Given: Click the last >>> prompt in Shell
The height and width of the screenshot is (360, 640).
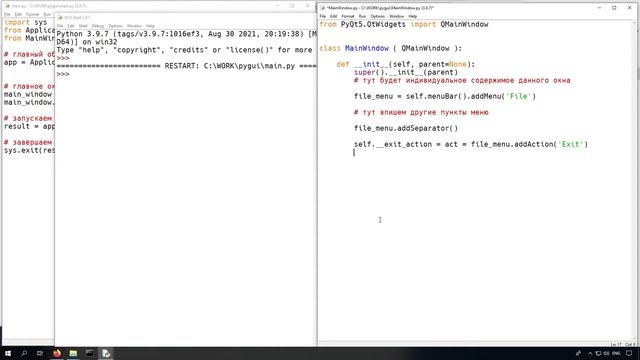Looking at the screenshot, I should [63, 74].
